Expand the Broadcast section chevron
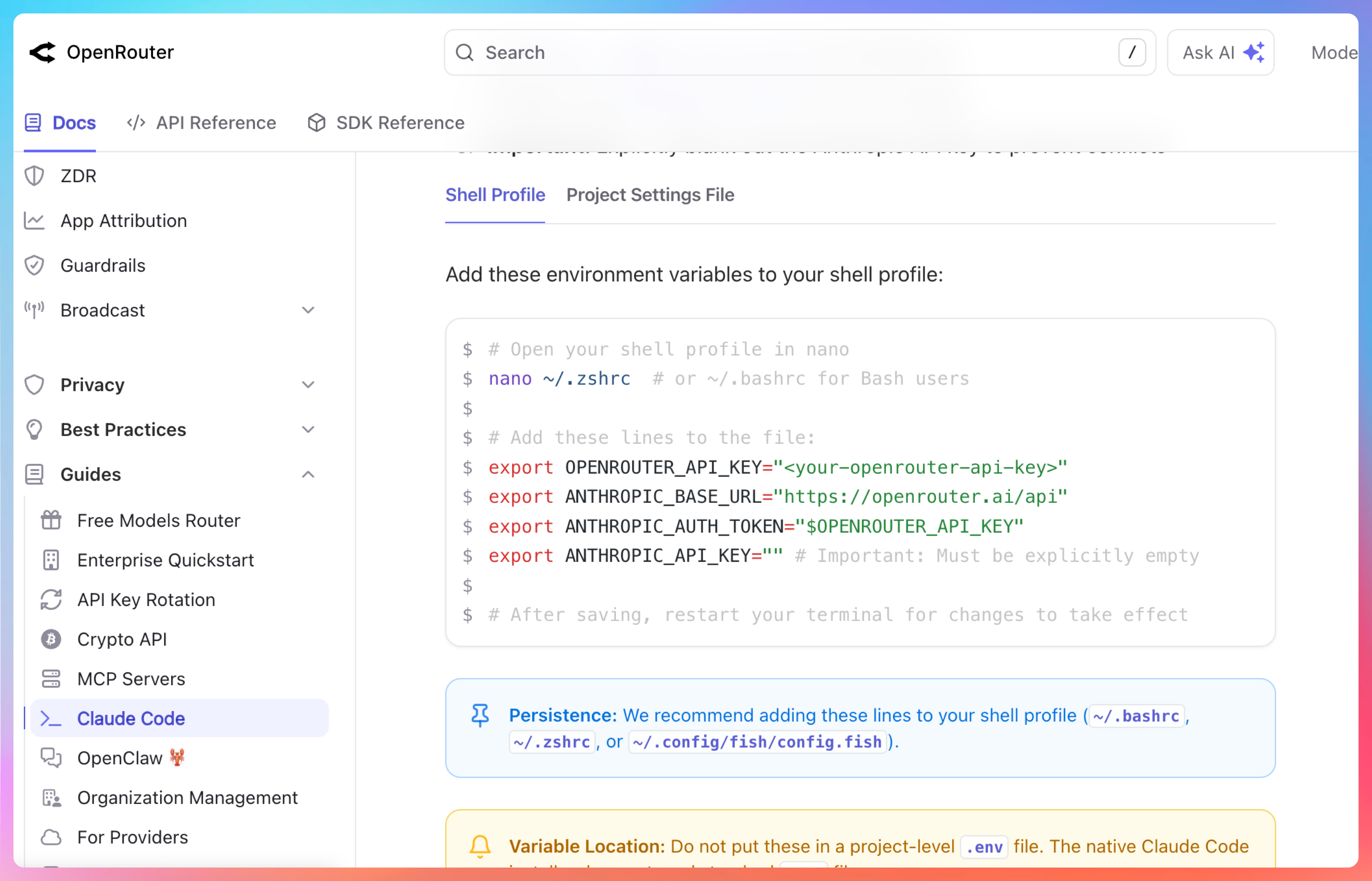Screen dimensions: 1372x881 [308, 310]
